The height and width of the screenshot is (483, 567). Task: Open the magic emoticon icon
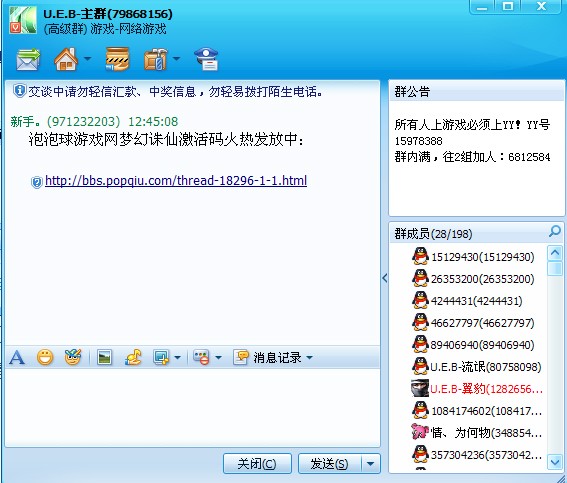point(73,357)
